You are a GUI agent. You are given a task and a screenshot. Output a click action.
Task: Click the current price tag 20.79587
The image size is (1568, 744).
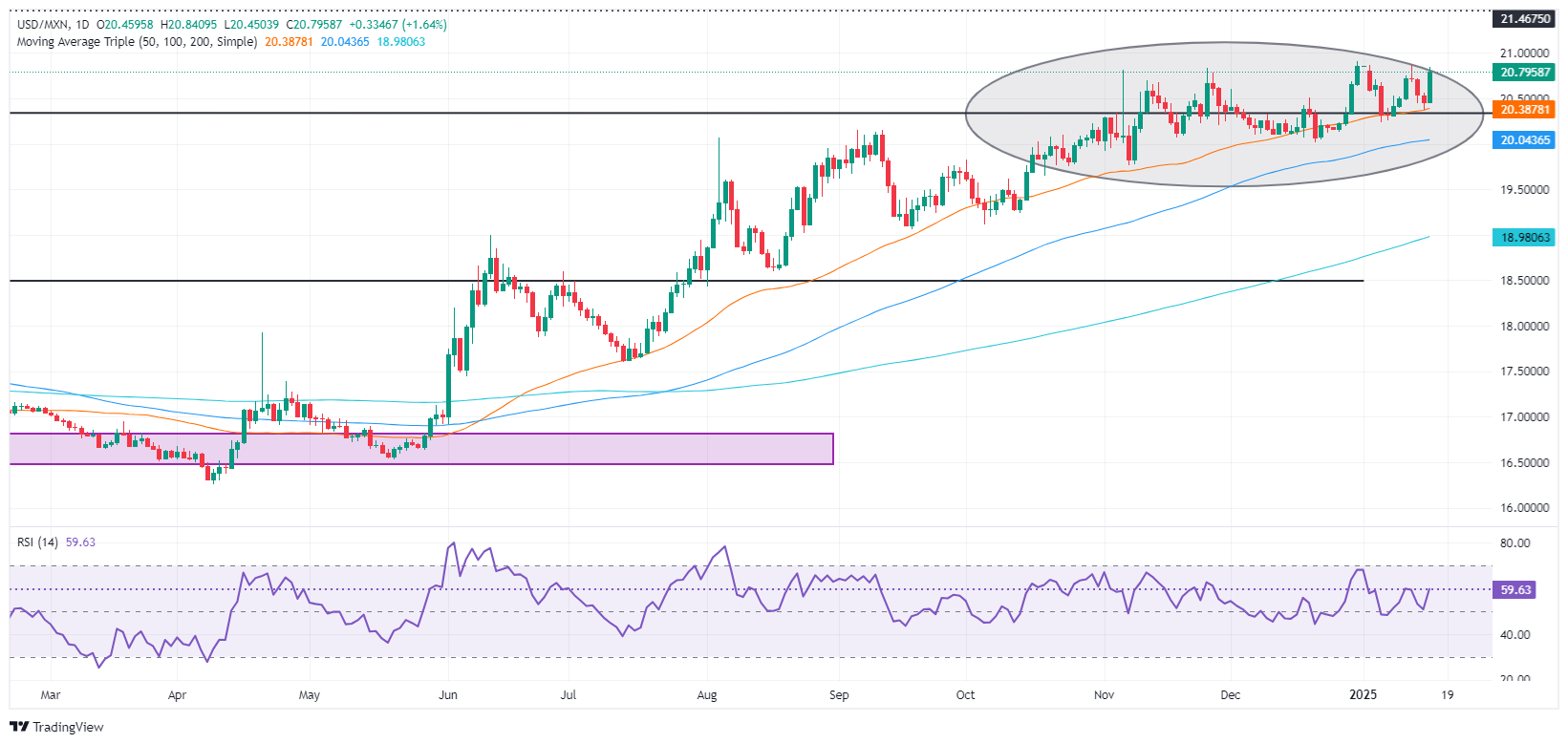(1525, 73)
